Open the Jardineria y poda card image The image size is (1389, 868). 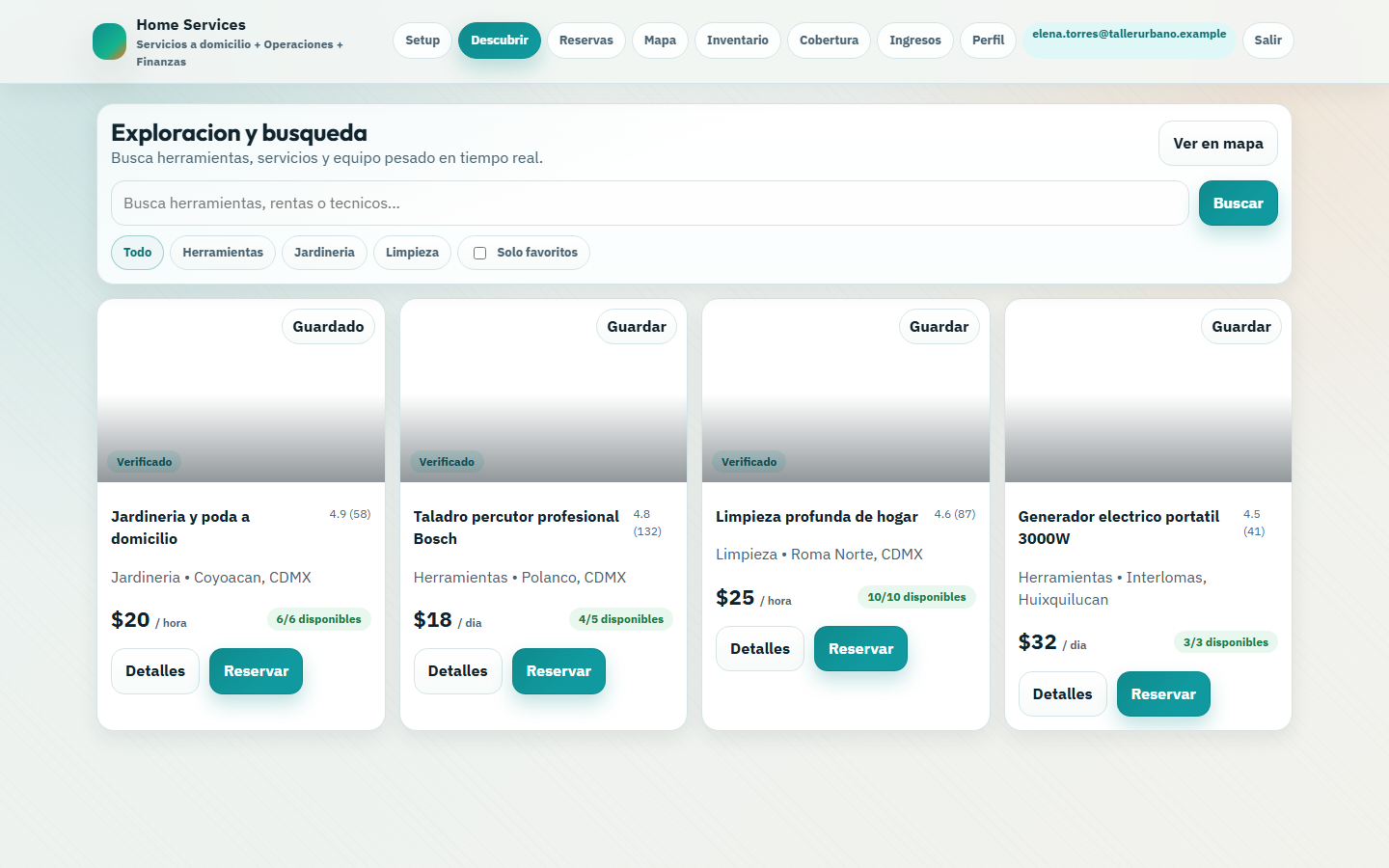coord(241,391)
